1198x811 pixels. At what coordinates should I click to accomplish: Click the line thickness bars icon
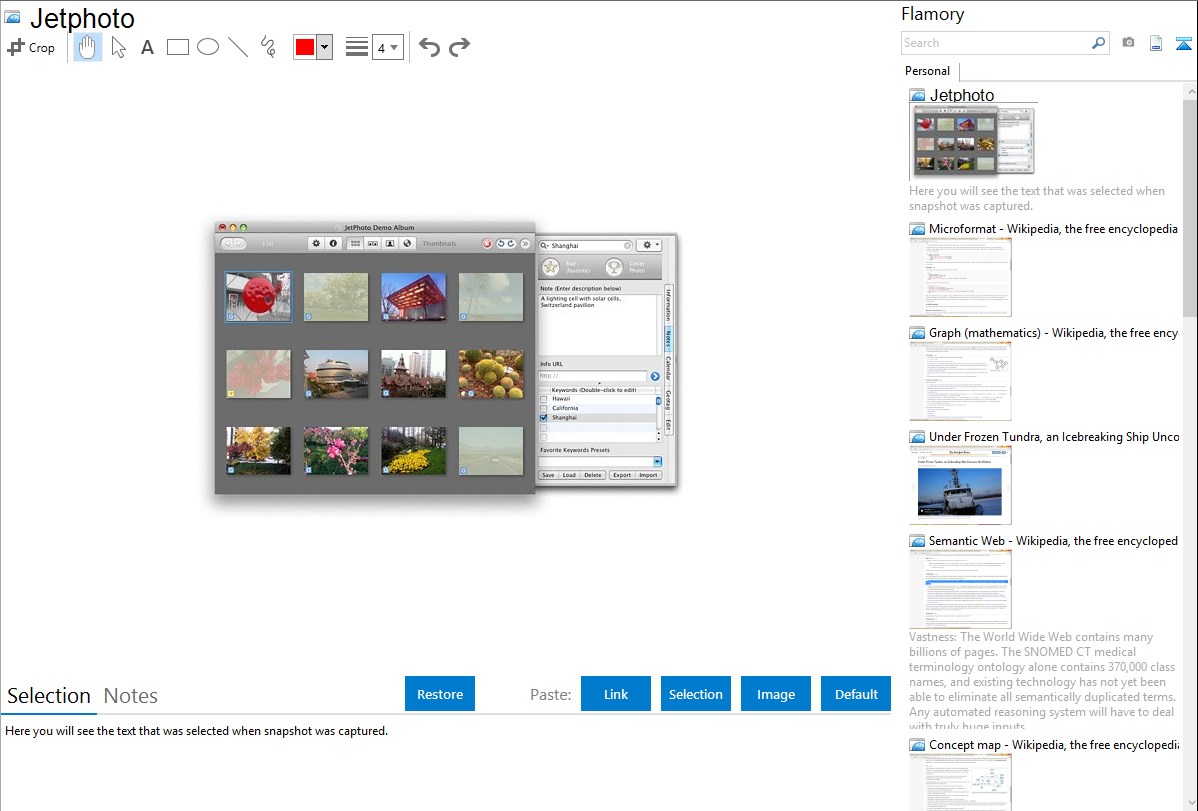coord(356,47)
